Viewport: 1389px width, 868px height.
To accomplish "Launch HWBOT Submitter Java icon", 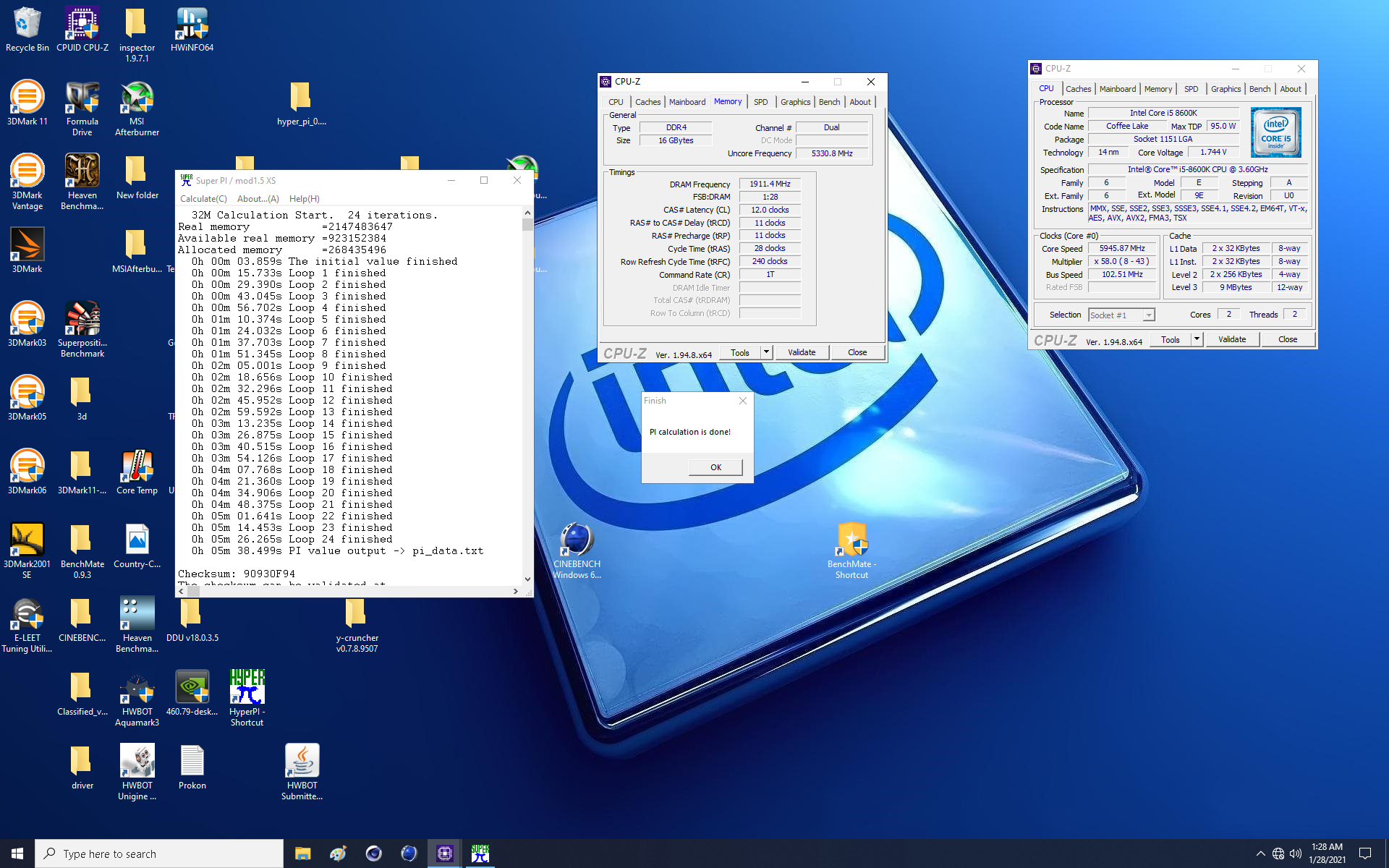I will [302, 773].
